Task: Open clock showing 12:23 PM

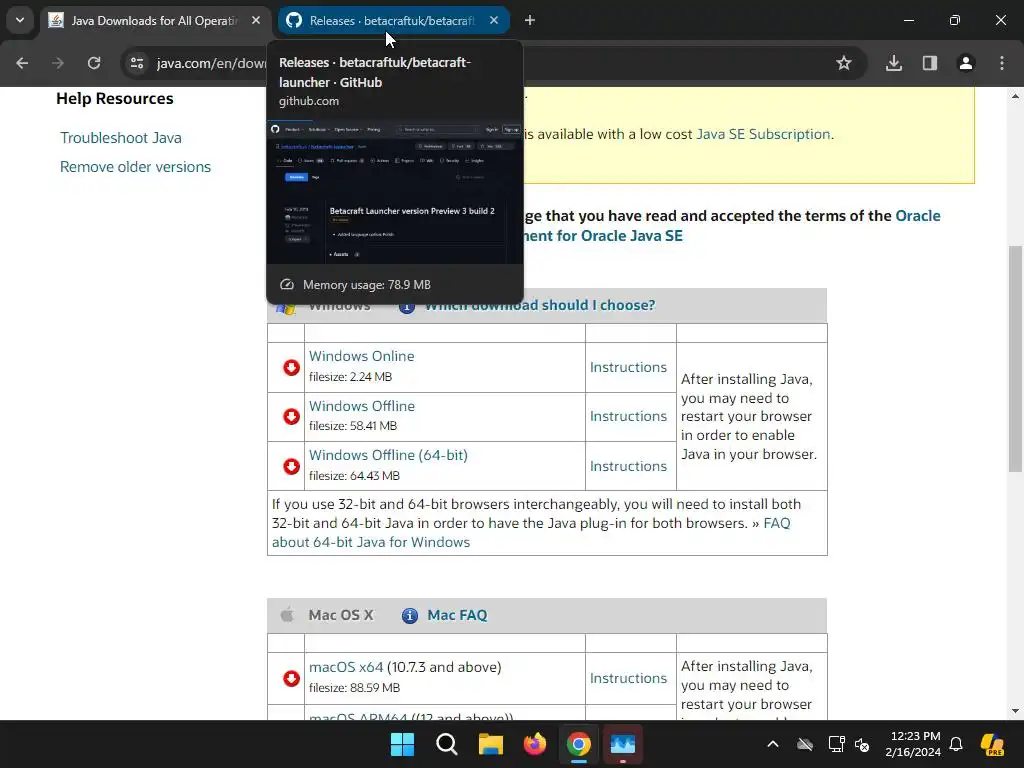Action: tap(913, 744)
